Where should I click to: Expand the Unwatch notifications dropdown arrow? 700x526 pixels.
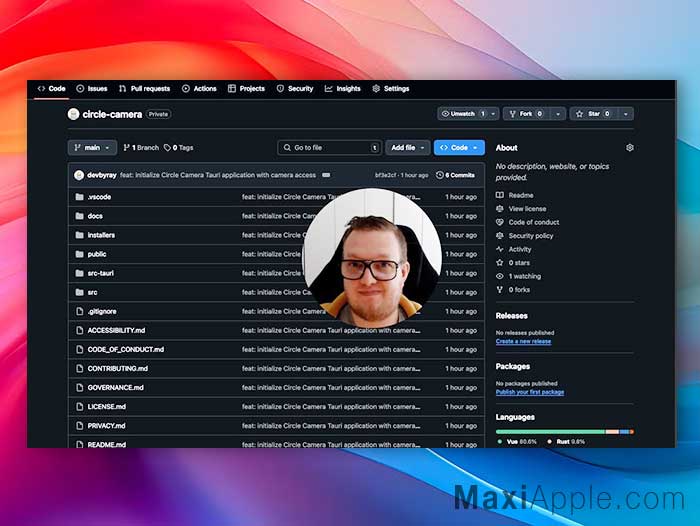[493, 114]
